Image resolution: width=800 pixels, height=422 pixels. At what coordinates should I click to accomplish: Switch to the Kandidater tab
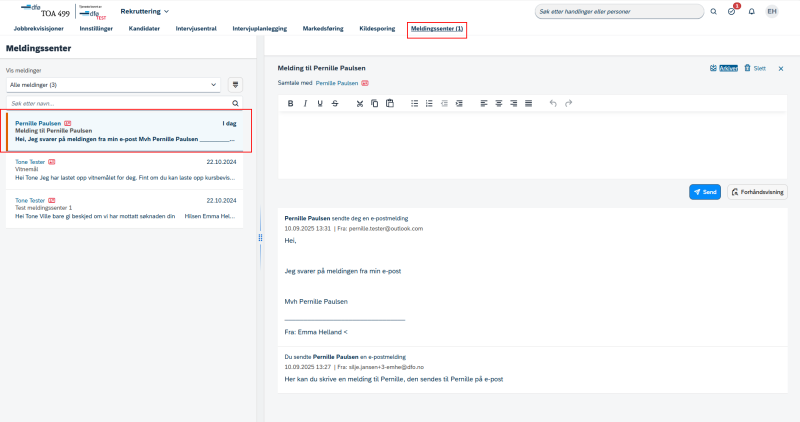coord(144,29)
